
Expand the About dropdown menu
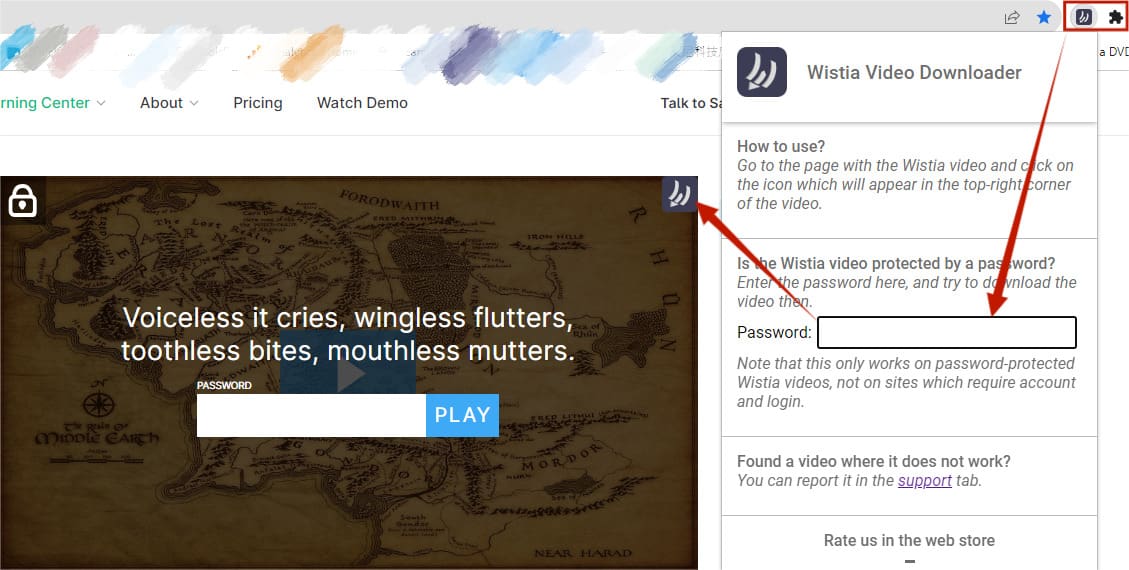pos(168,103)
